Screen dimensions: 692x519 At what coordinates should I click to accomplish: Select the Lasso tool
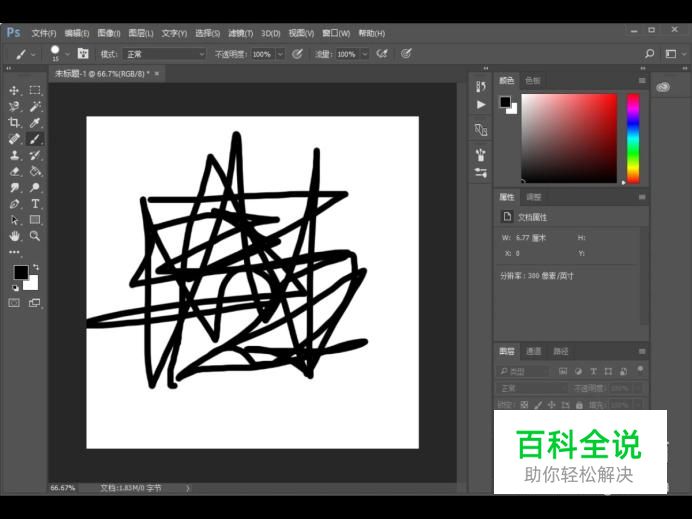click(x=14, y=106)
